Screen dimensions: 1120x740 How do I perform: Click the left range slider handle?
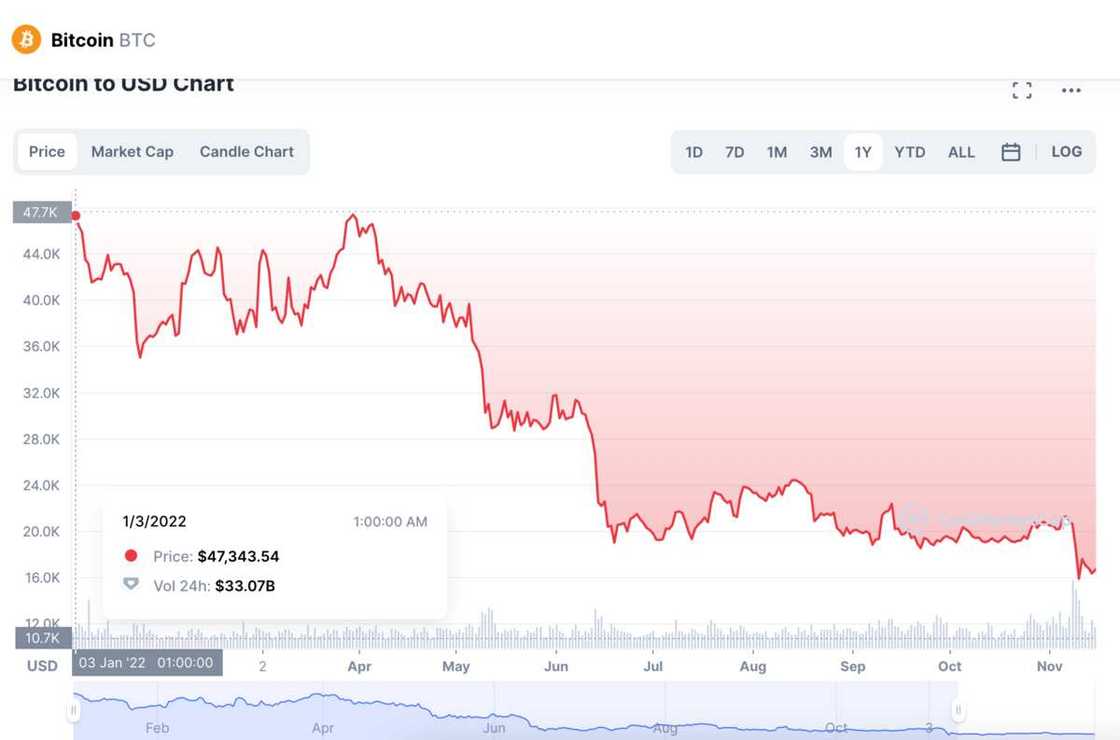[x=73, y=711]
